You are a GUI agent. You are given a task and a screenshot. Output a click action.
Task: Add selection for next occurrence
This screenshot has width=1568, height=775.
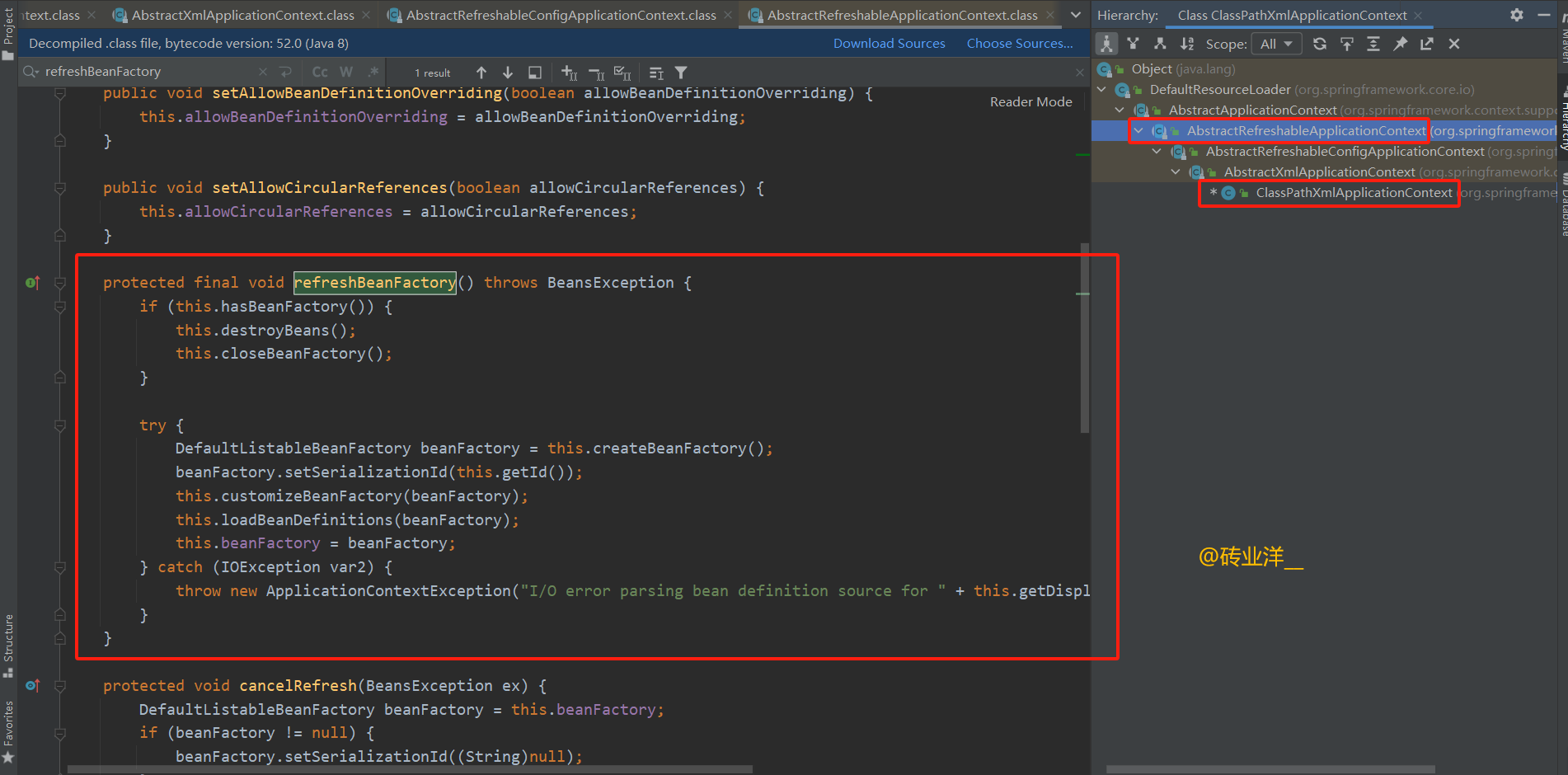[x=569, y=73]
